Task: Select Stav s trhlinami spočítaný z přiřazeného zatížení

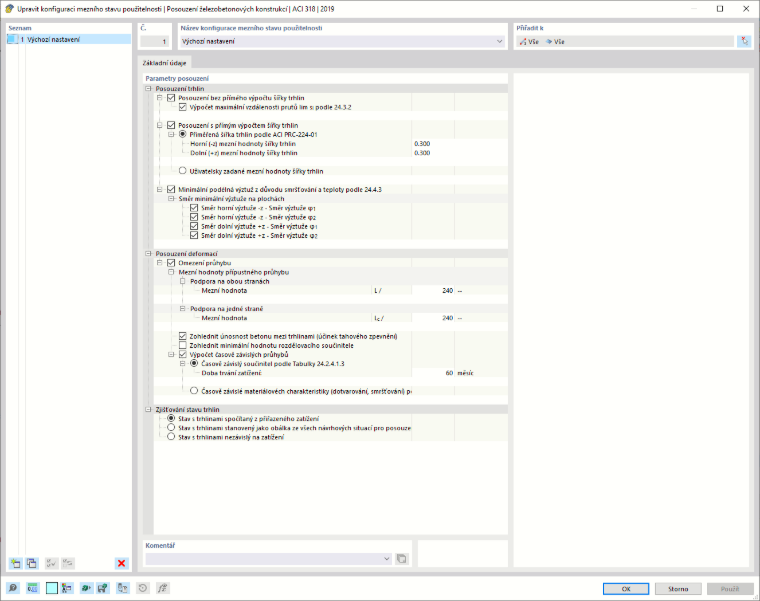Action: tap(171, 418)
